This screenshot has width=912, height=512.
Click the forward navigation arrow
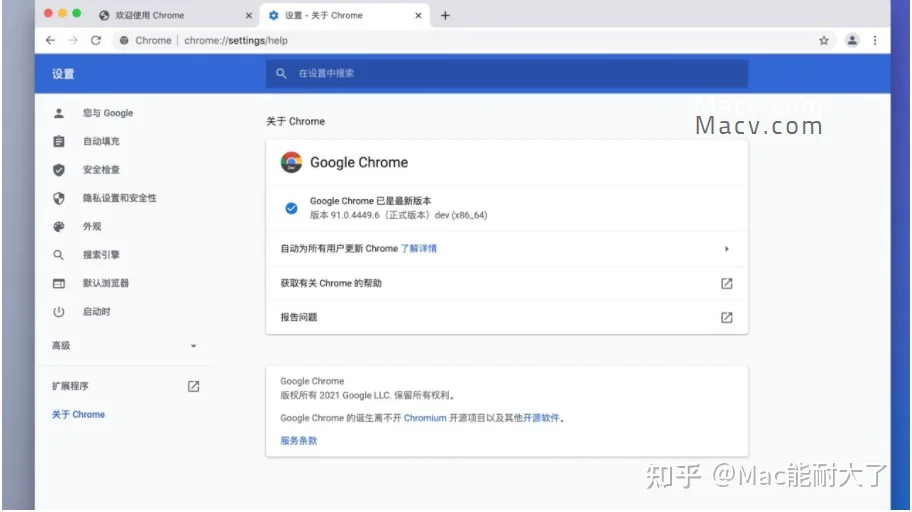(73, 40)
